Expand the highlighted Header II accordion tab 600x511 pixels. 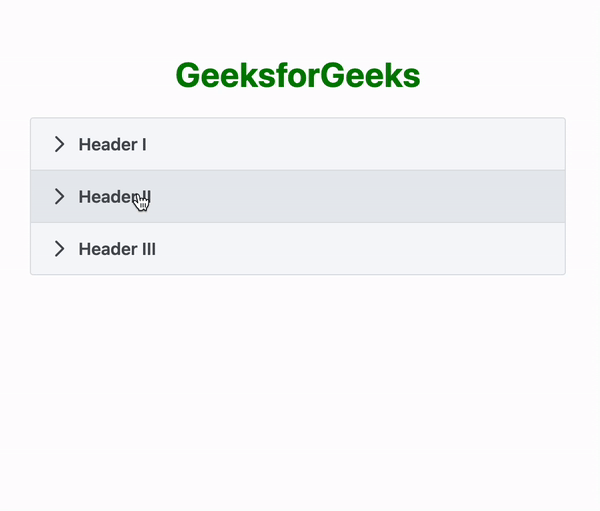point(298,196)
